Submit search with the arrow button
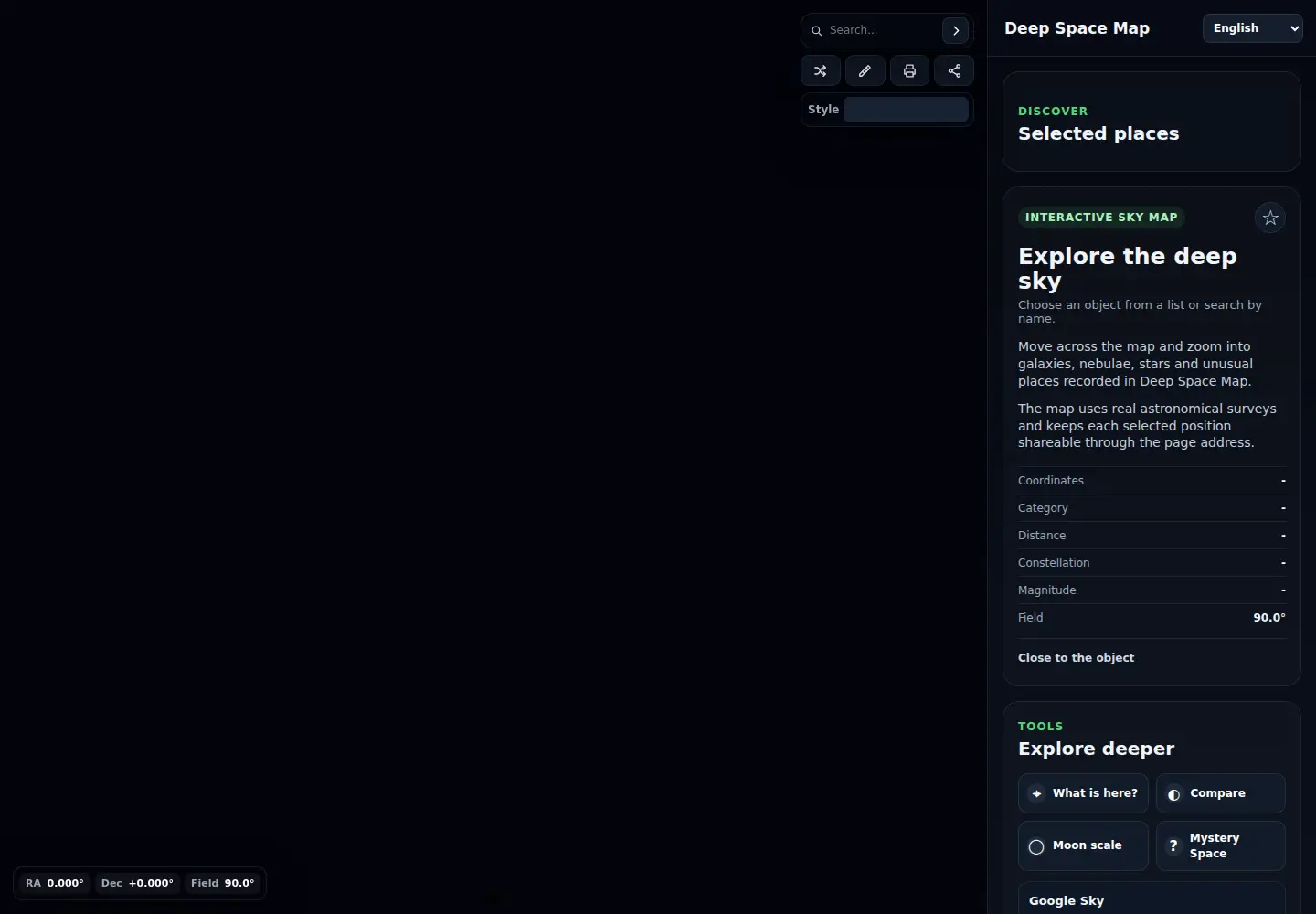 (x=955, y=30)
